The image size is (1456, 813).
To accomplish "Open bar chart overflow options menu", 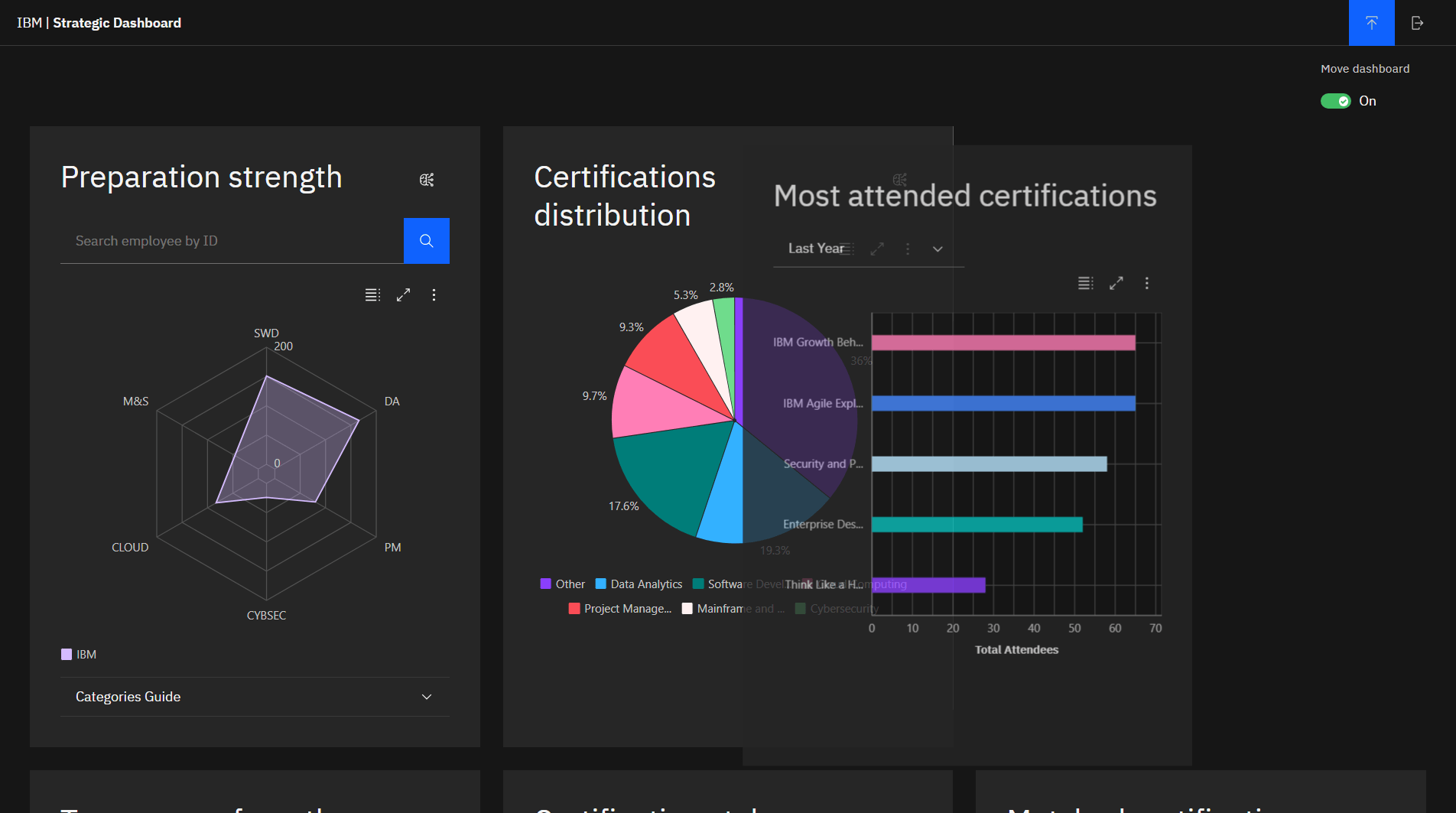I will tap(1146, 284).
